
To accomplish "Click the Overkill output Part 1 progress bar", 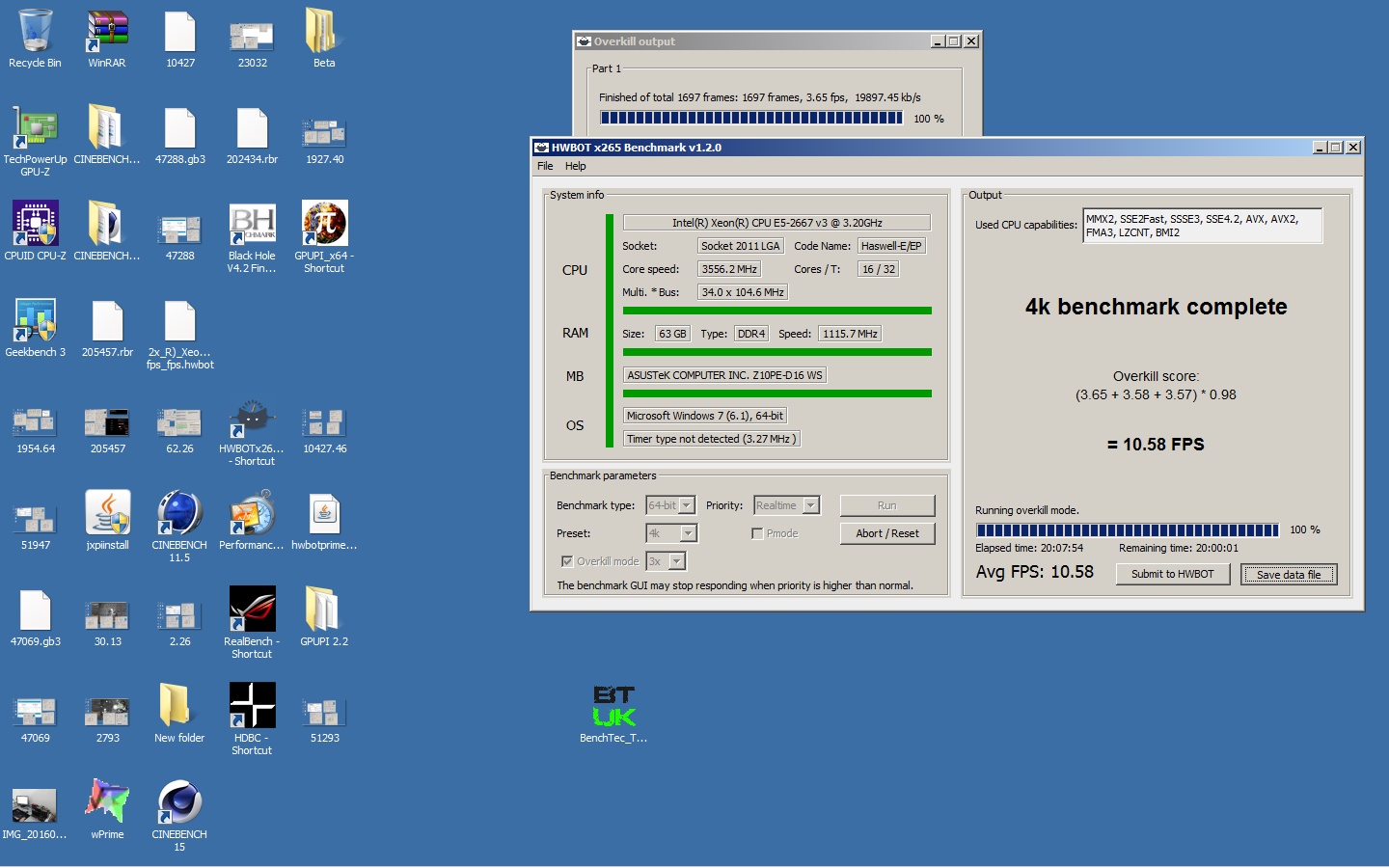I will pyautogui.click(x=751, y=118).
